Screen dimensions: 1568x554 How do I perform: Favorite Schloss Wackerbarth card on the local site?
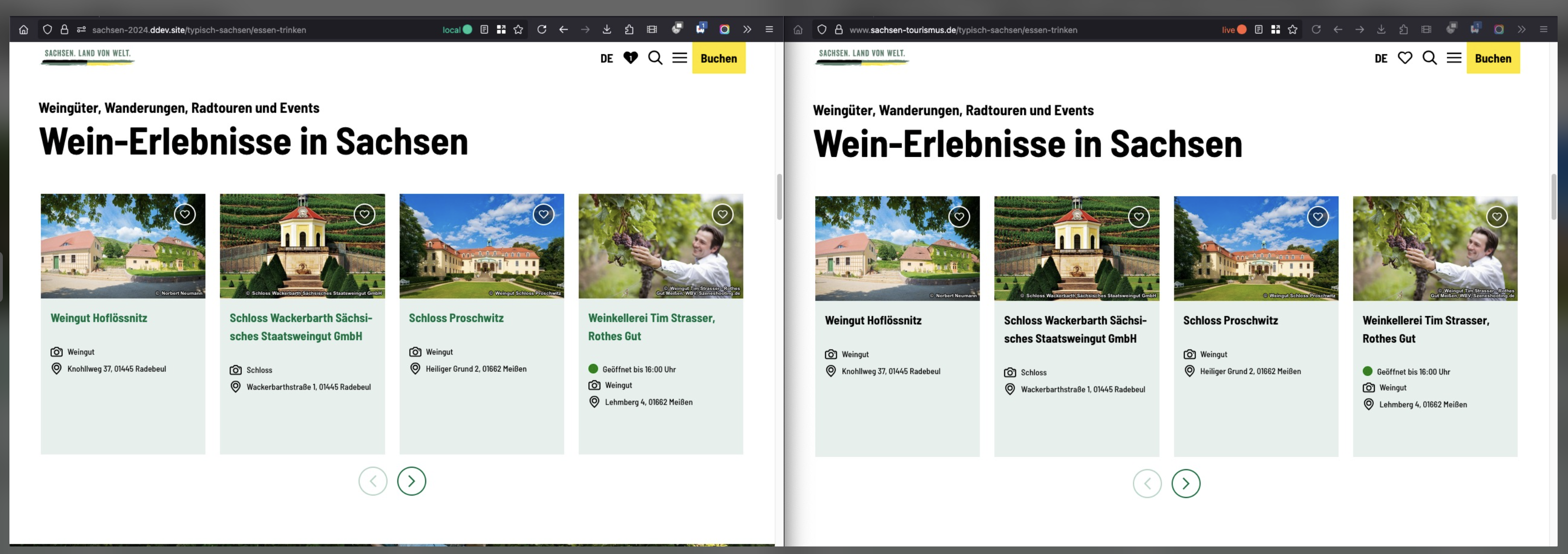tap(364, 214)
